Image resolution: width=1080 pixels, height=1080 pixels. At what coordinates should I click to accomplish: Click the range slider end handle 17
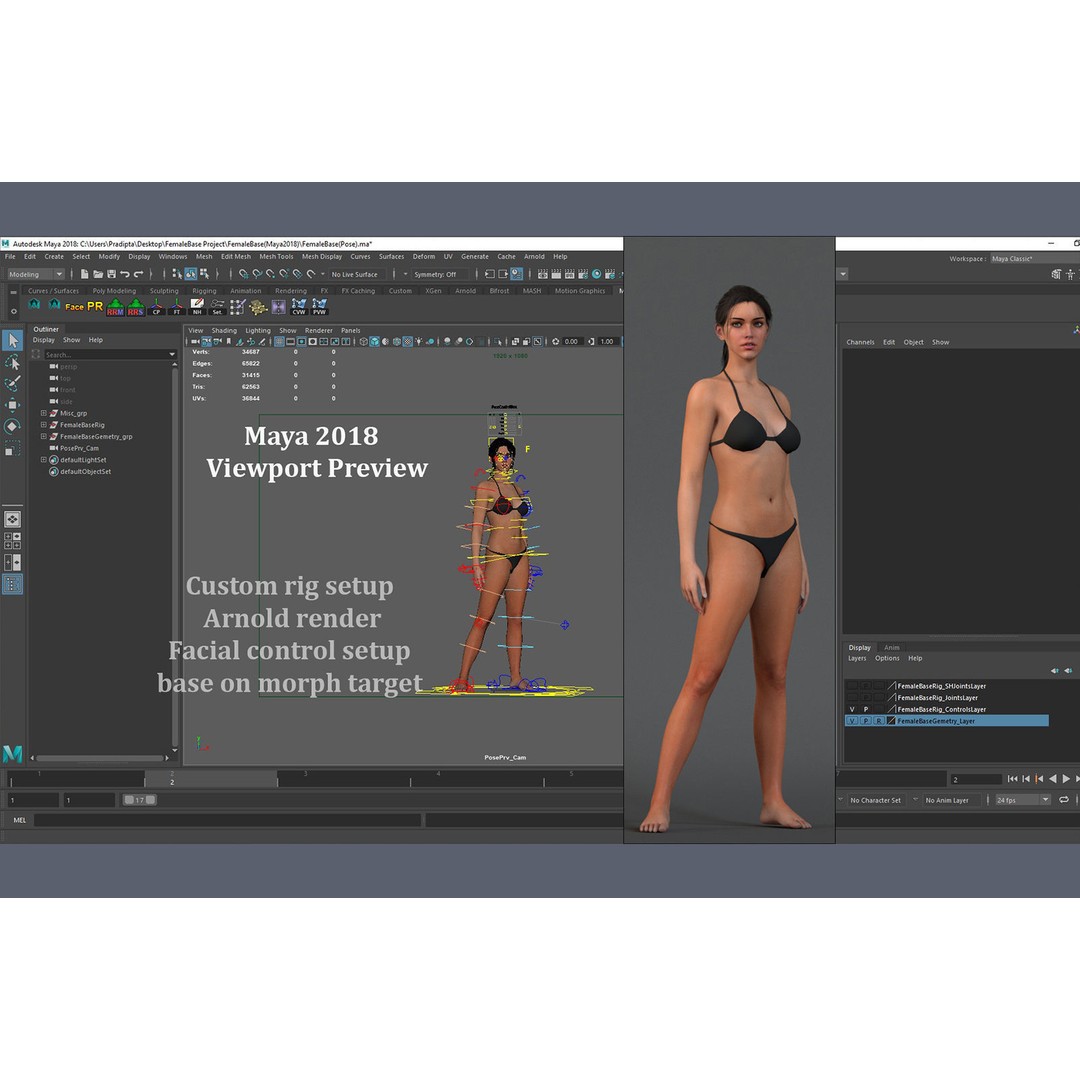150,800
